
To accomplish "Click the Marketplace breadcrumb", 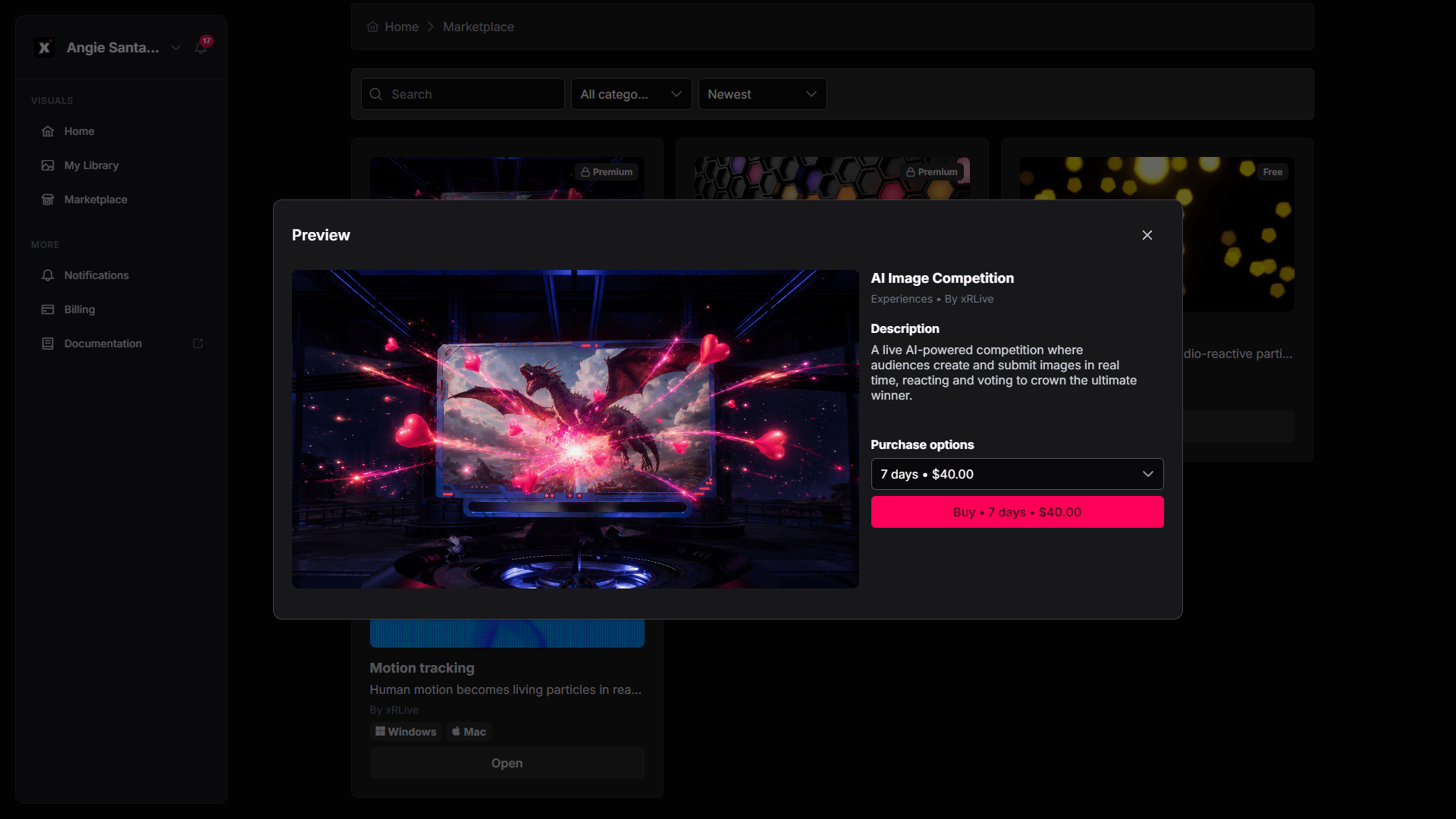I will tap(479, 27).
